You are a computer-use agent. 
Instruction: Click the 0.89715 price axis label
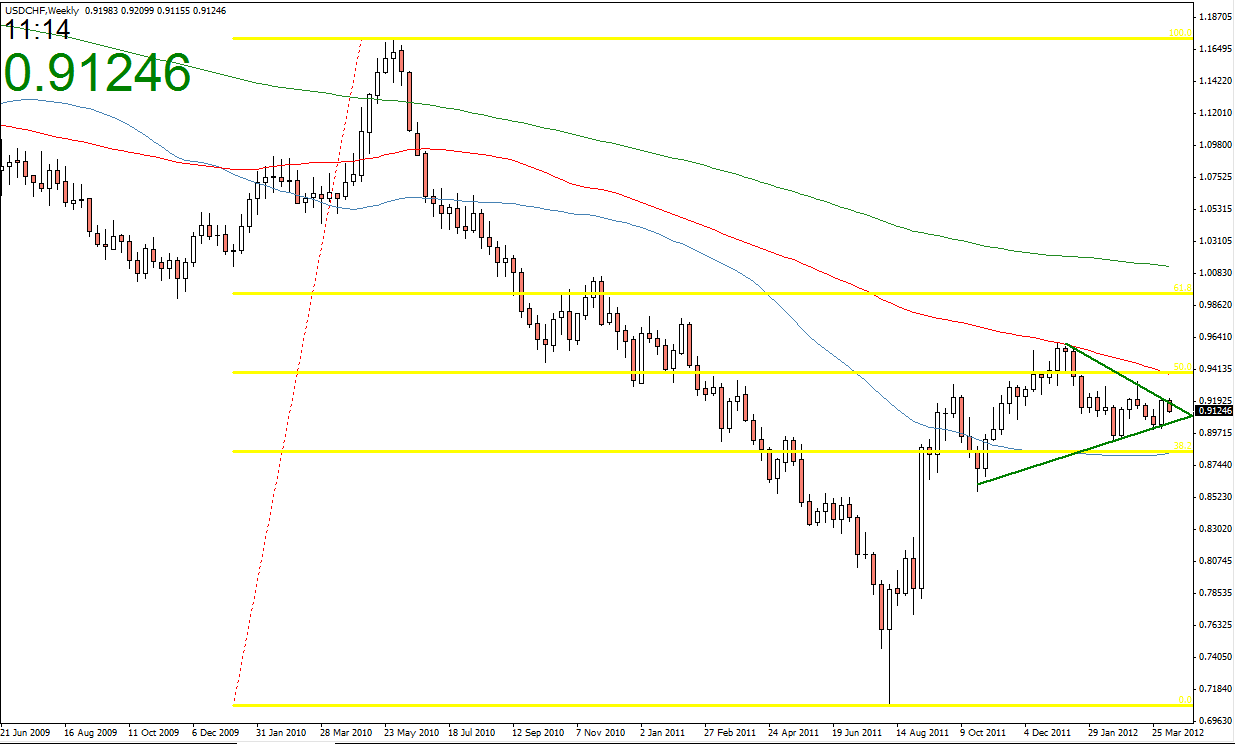[x=1215, y=433]
